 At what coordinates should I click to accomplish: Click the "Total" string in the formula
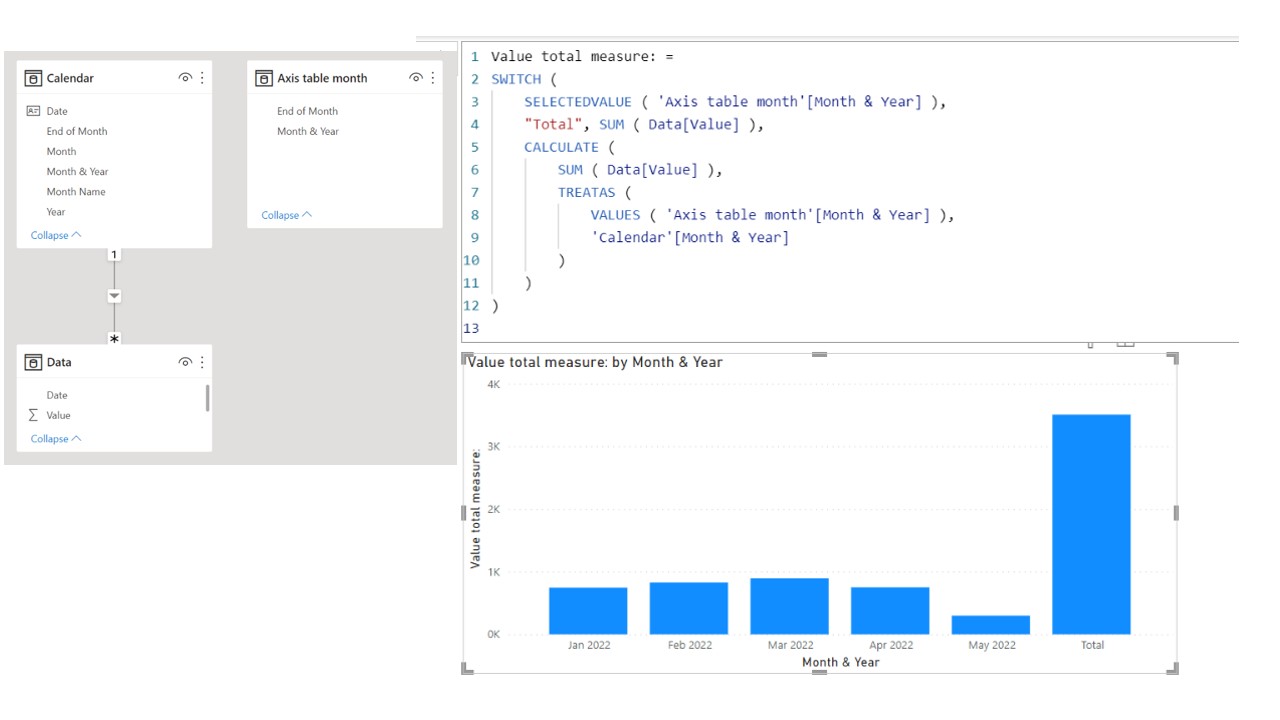point(553,124)
